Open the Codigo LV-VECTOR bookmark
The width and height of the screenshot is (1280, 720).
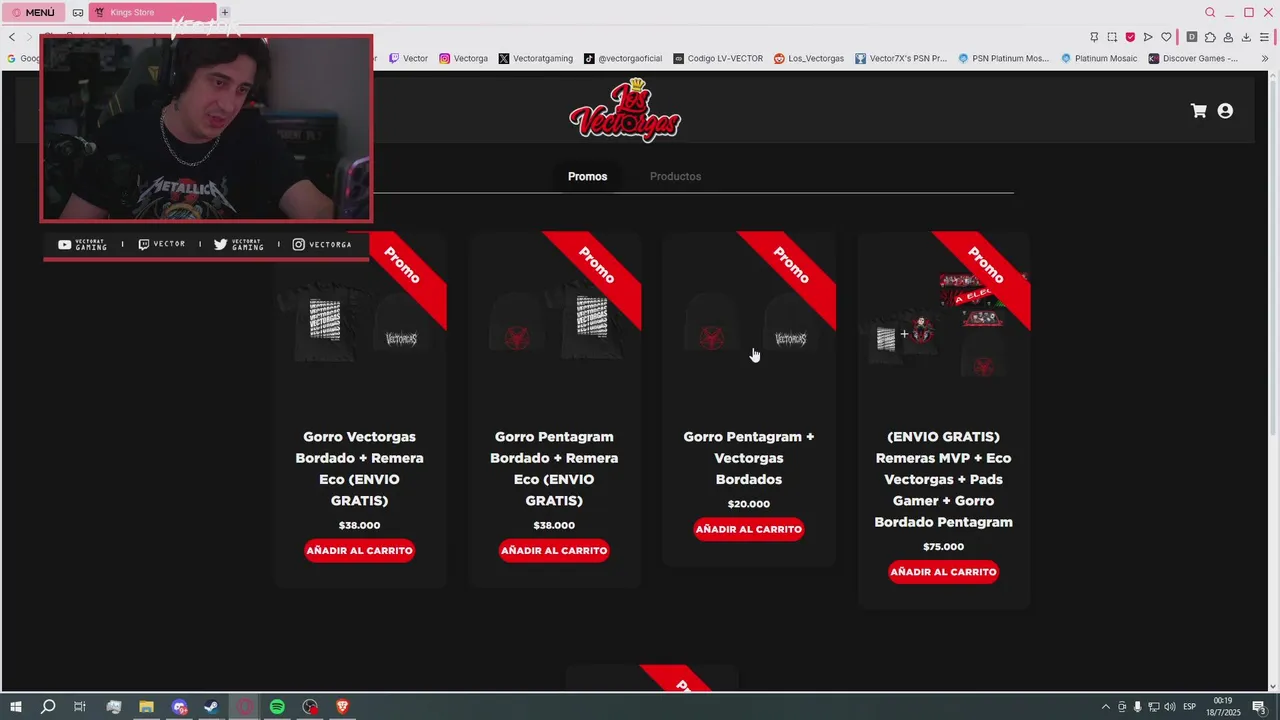pyautogui.click(x=718, y=58)
